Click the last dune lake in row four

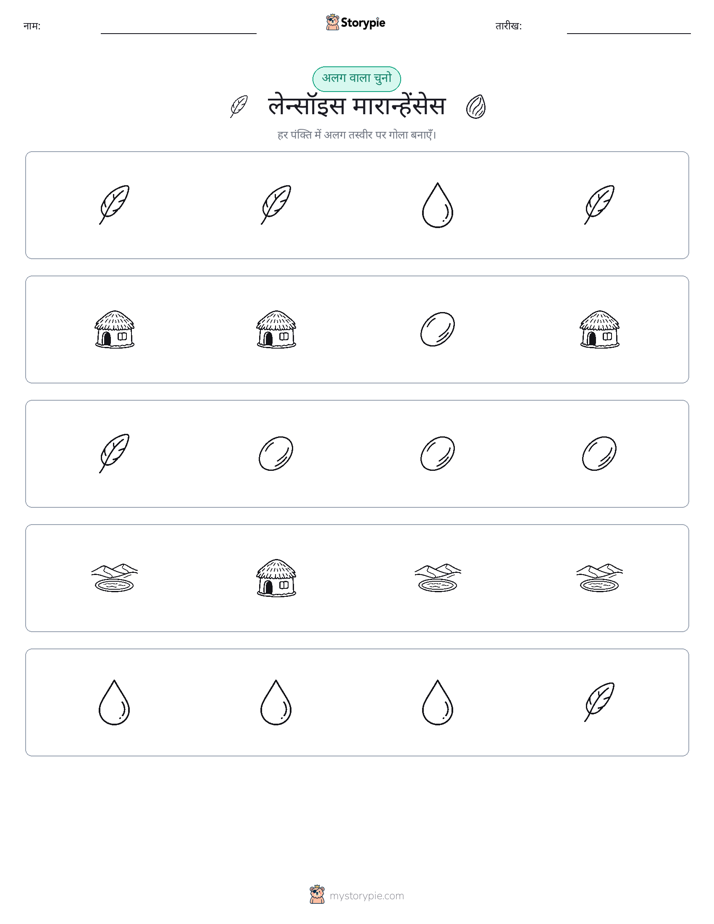599,578
